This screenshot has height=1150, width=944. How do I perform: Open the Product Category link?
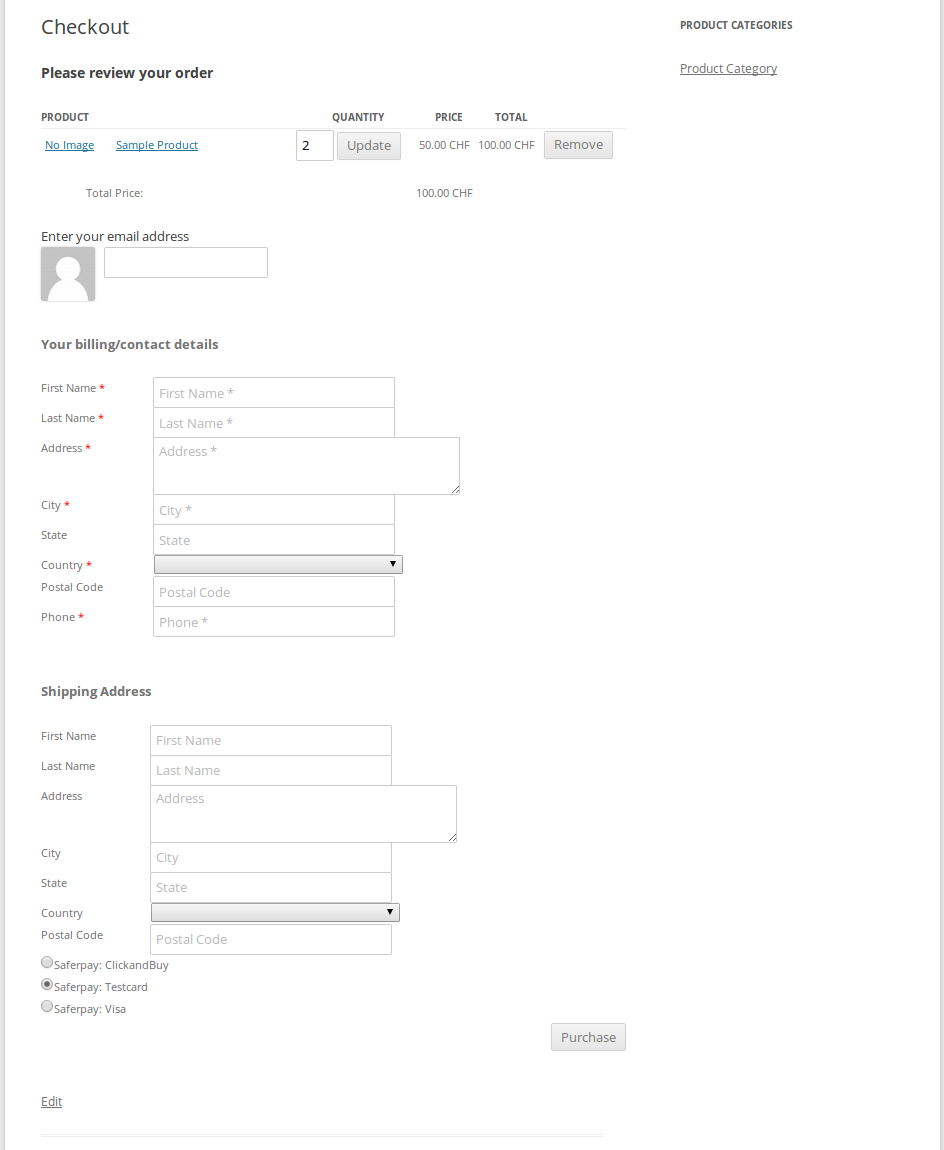(x=728, y=68)
